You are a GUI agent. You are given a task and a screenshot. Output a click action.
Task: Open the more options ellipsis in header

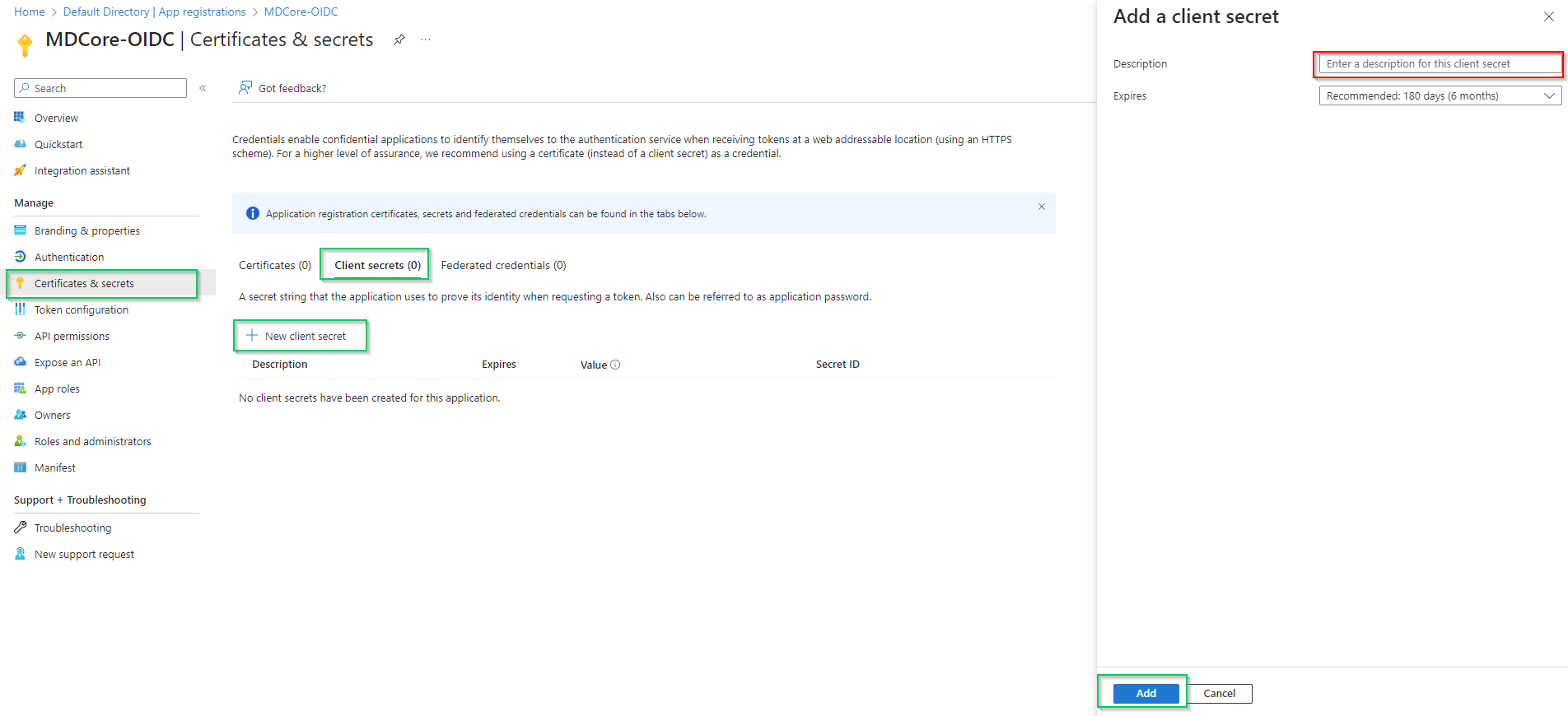(x=426, y=40)
